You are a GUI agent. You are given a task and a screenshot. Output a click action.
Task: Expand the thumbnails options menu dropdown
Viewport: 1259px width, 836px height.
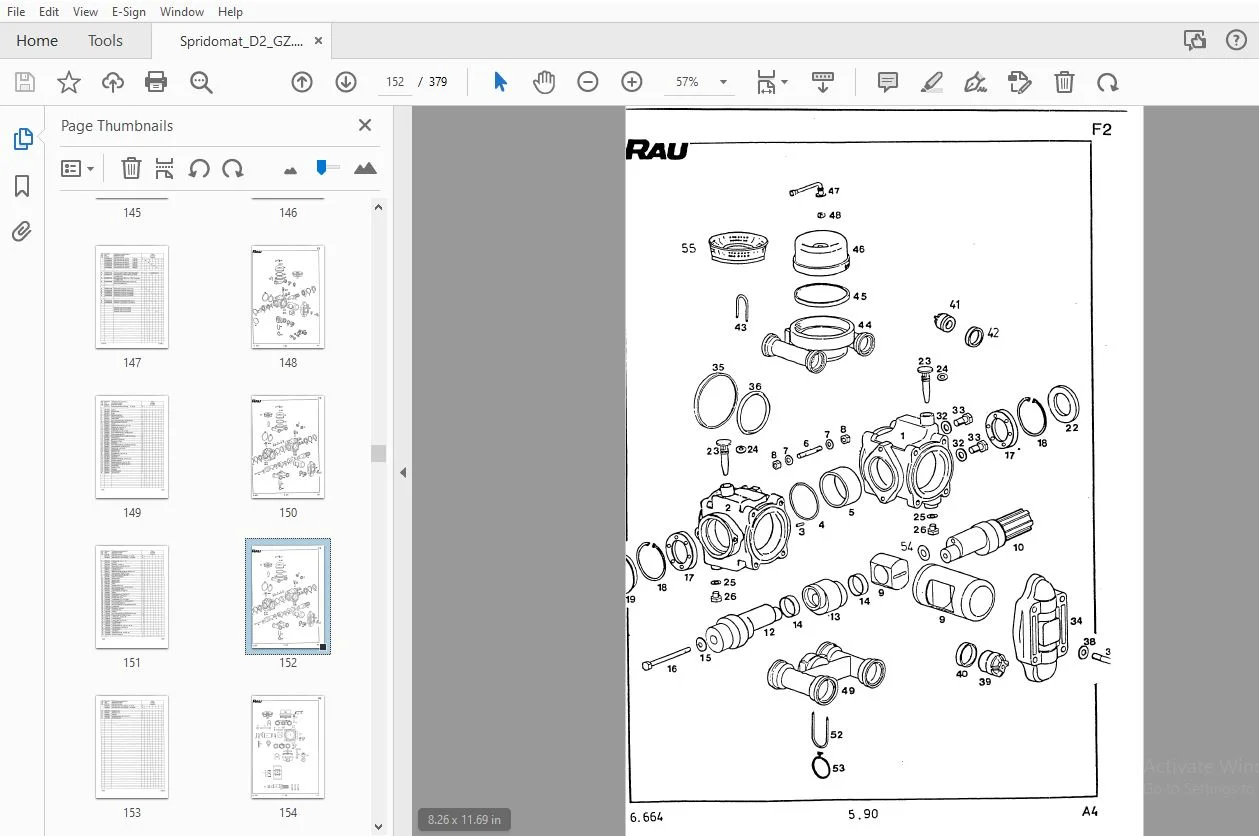[x=77, y=169]
